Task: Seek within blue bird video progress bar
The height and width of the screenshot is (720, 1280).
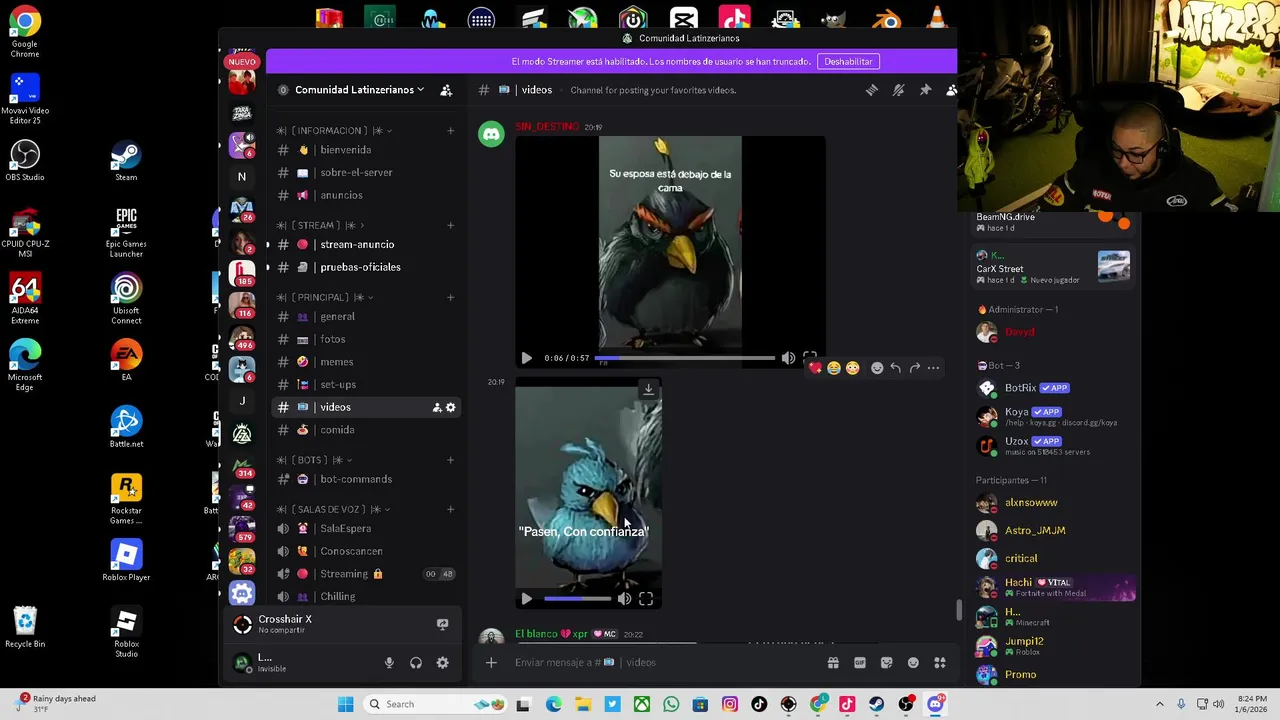Action: pyautogui.click(x=577, y=599)
